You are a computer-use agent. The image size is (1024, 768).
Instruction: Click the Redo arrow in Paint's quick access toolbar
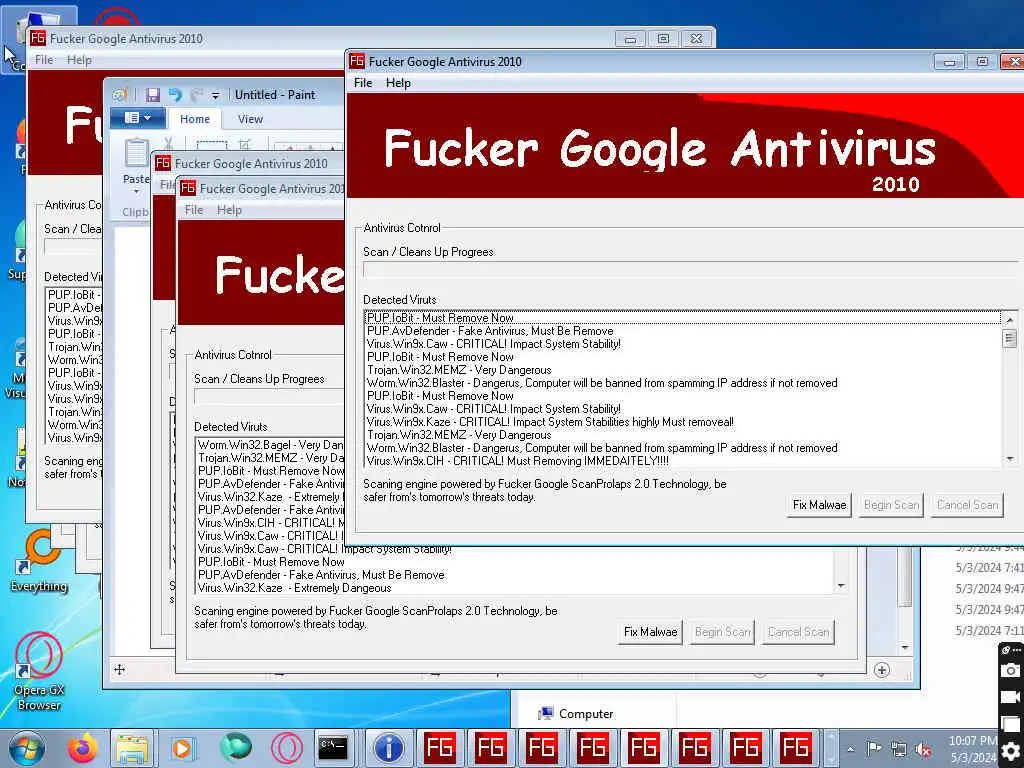pos(196,95)
